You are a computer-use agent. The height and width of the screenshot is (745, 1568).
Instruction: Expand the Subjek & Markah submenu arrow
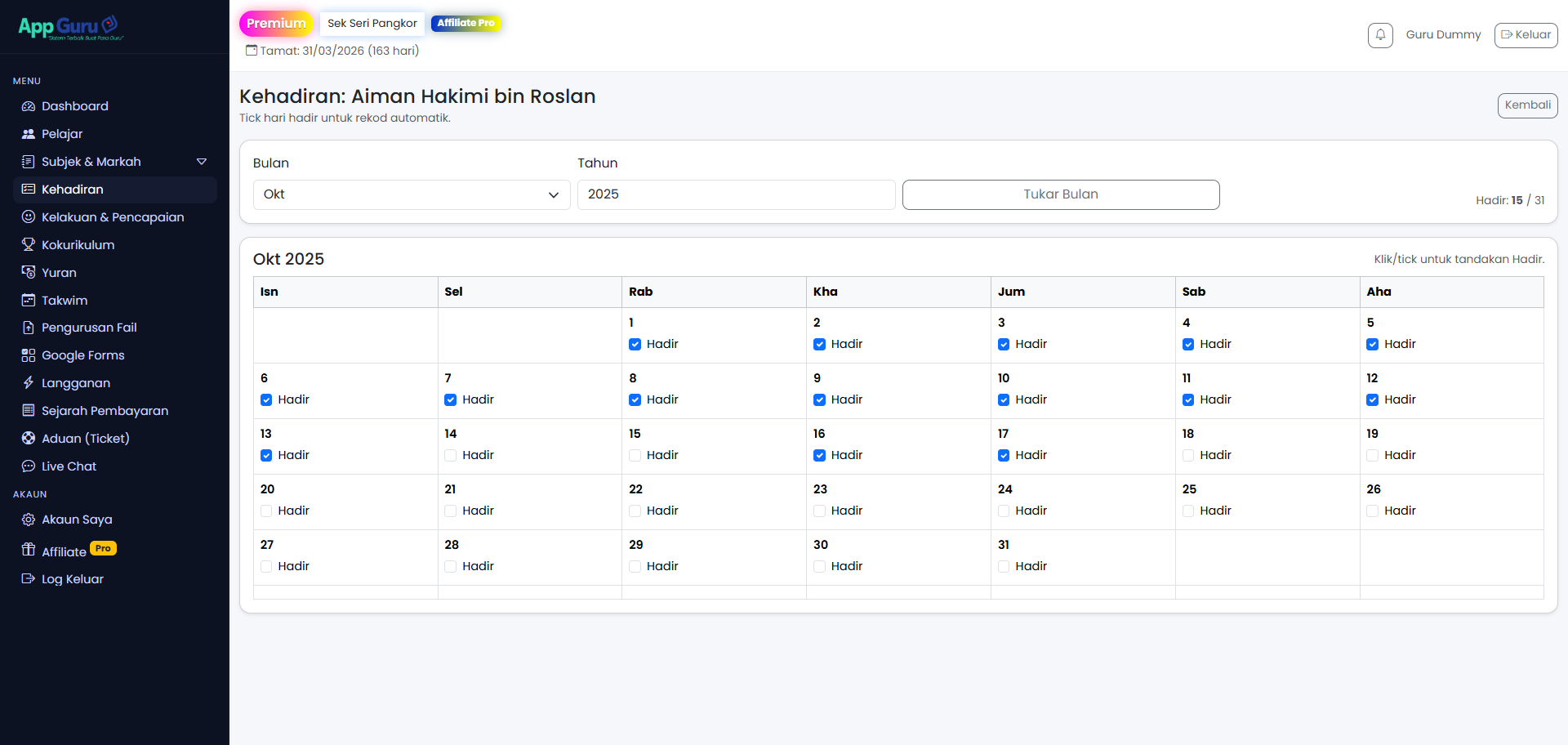(202, 162)
